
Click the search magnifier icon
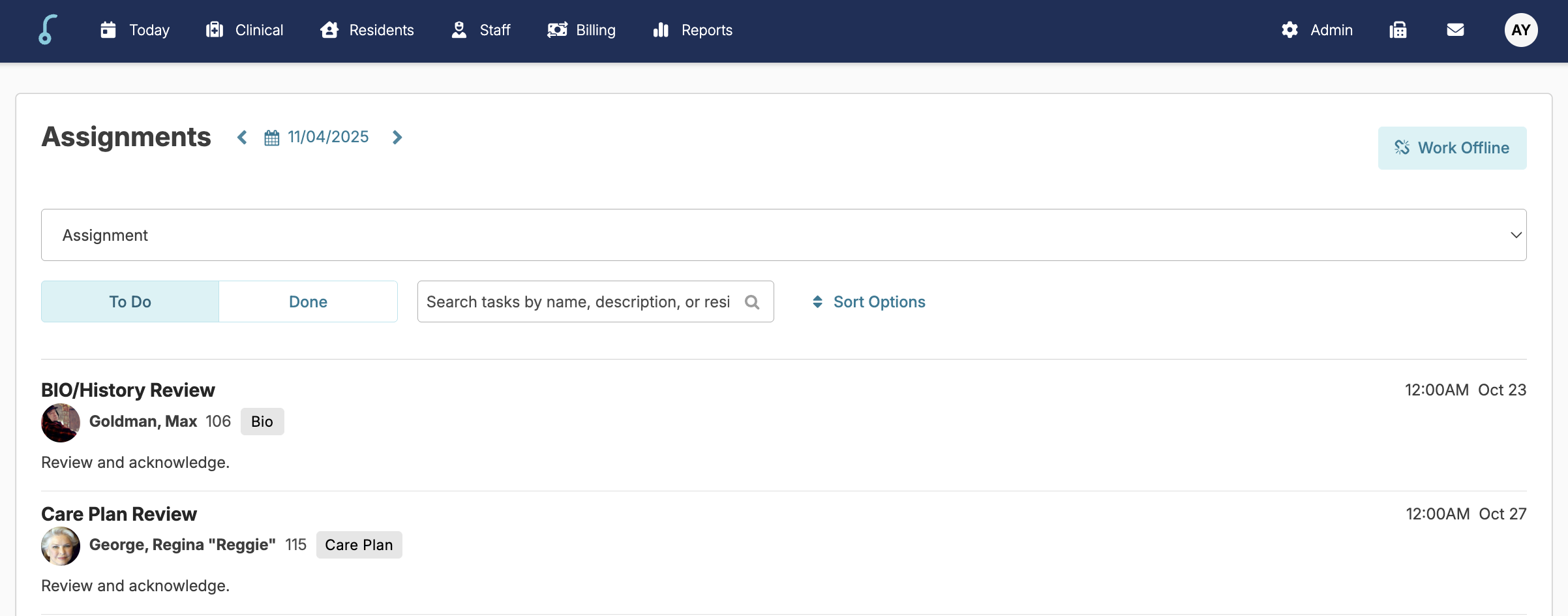click(x=752, y=302)
